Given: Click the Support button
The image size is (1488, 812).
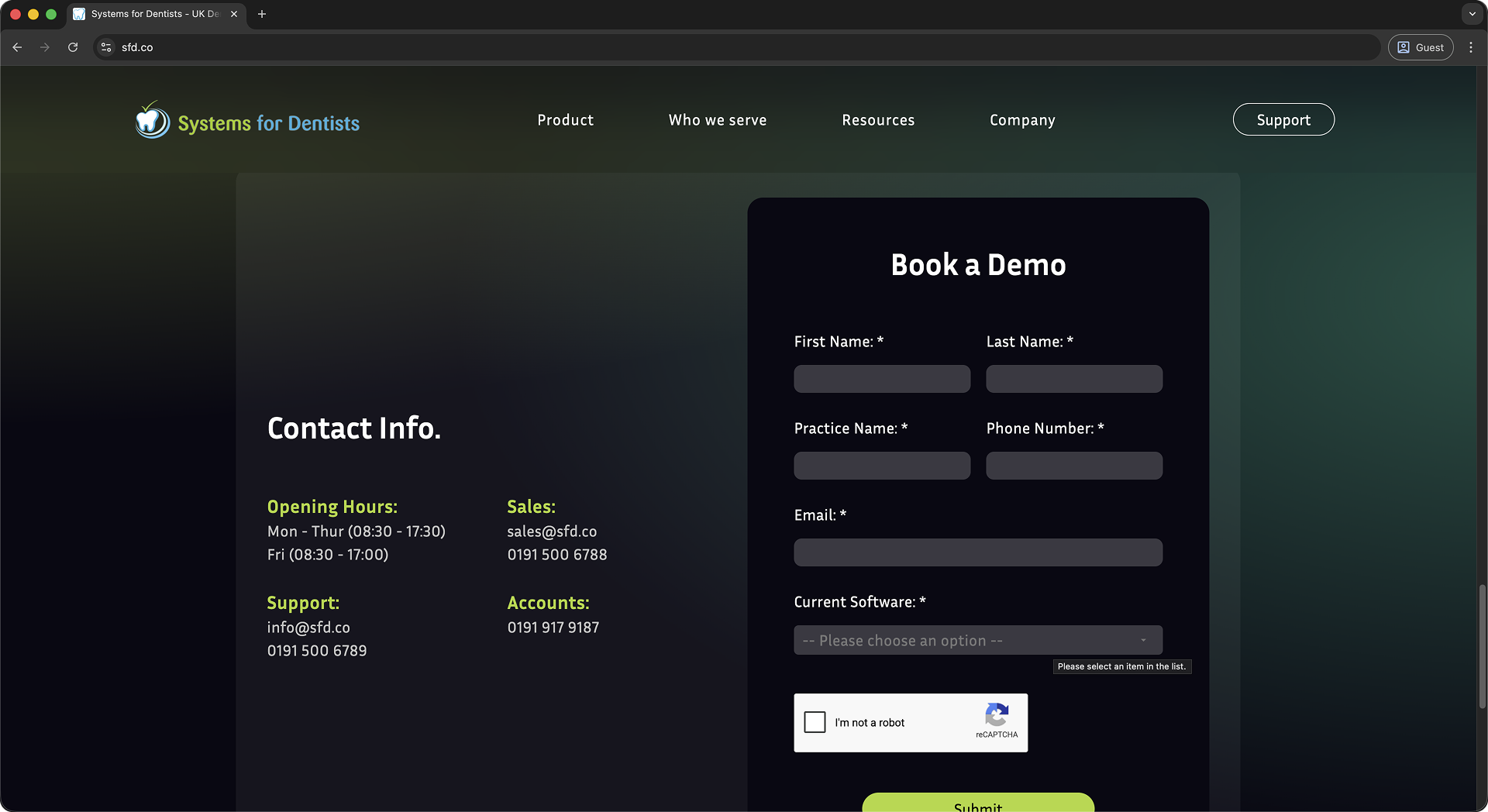Looking at the screenshot, I should click(1283, 119).
